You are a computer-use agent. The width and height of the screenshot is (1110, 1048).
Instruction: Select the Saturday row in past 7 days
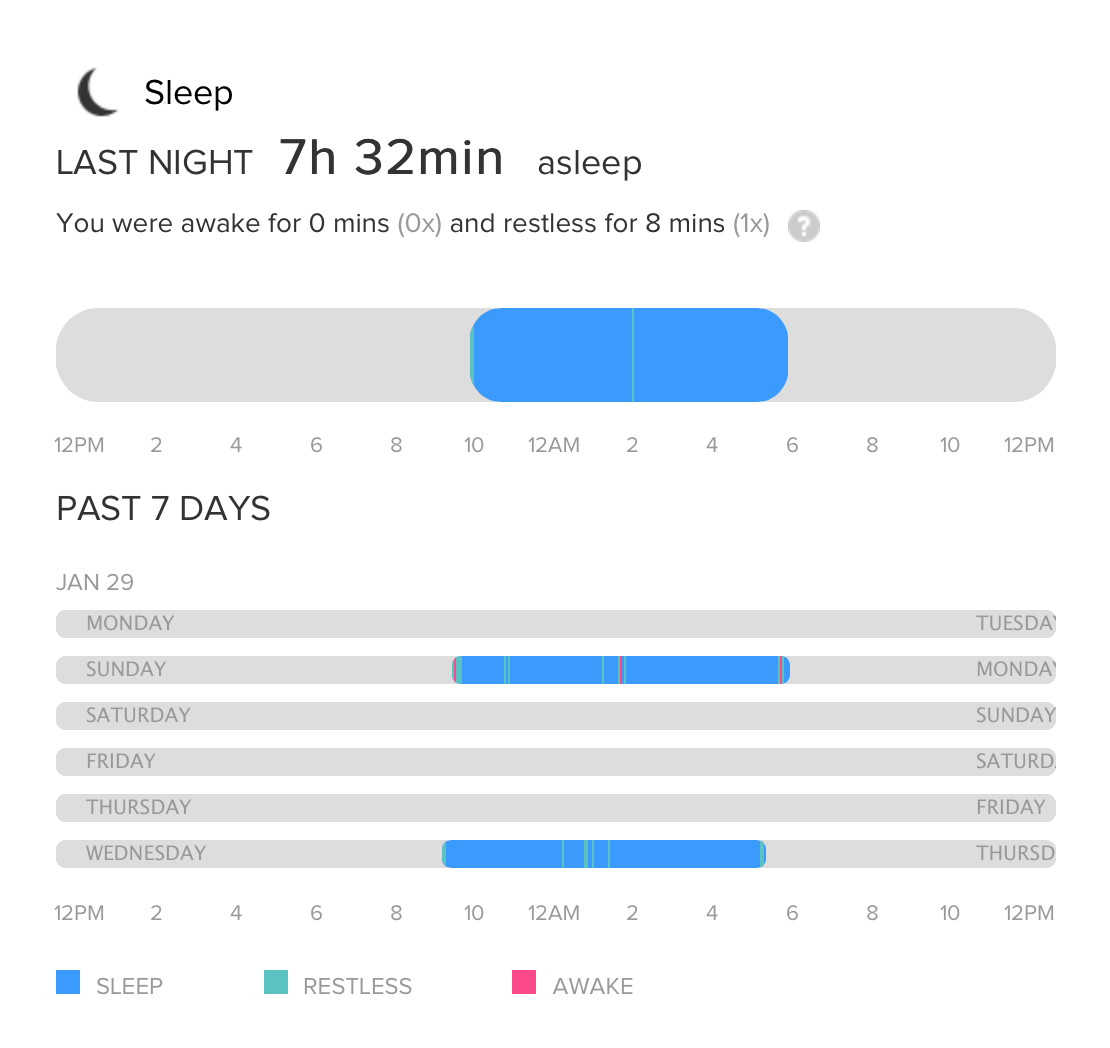[x=555, y=716]
